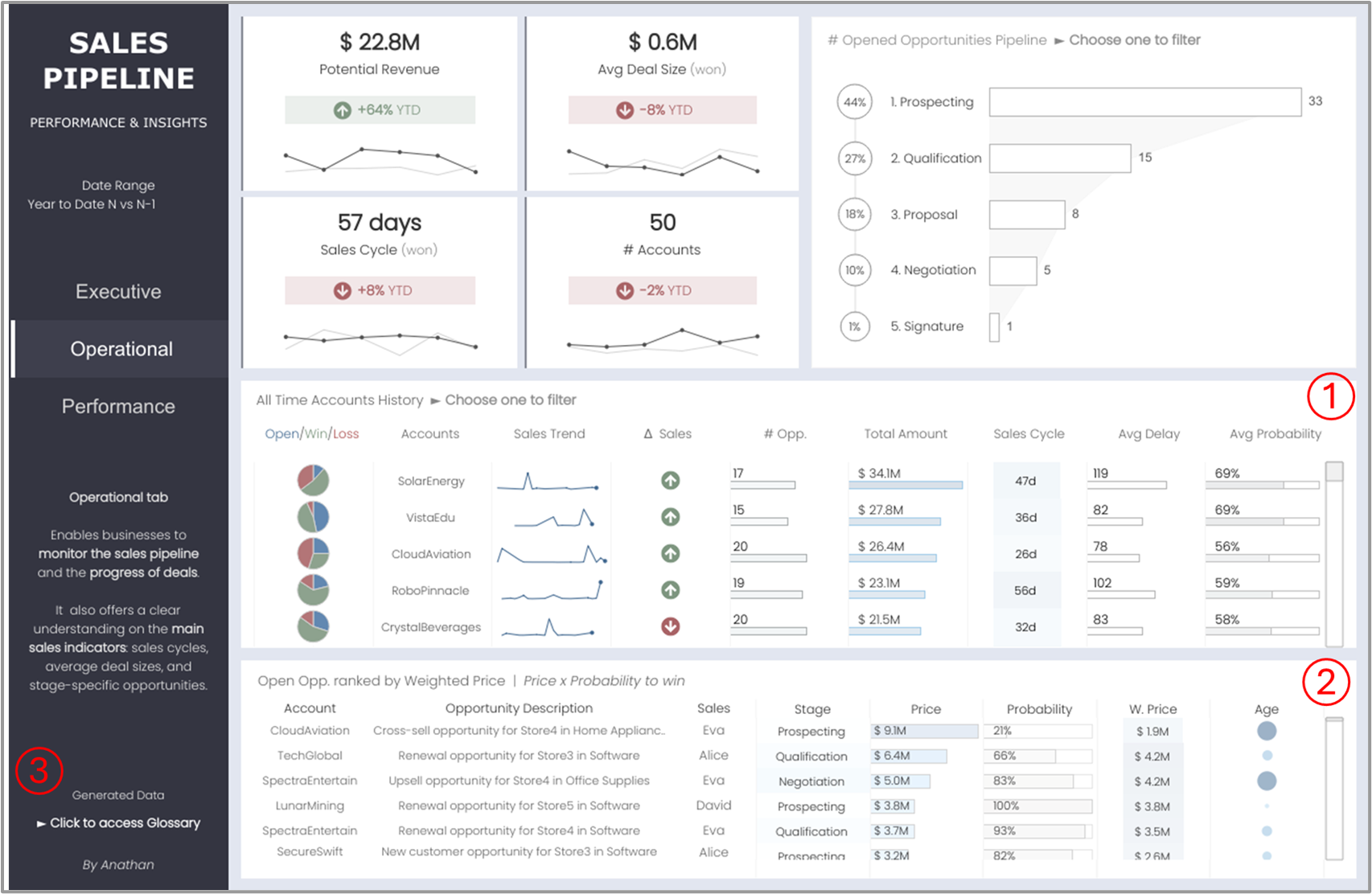Filter pipeline by Prospecting bar
This screenshot has height=894, width=1372.
[1144, 102]
